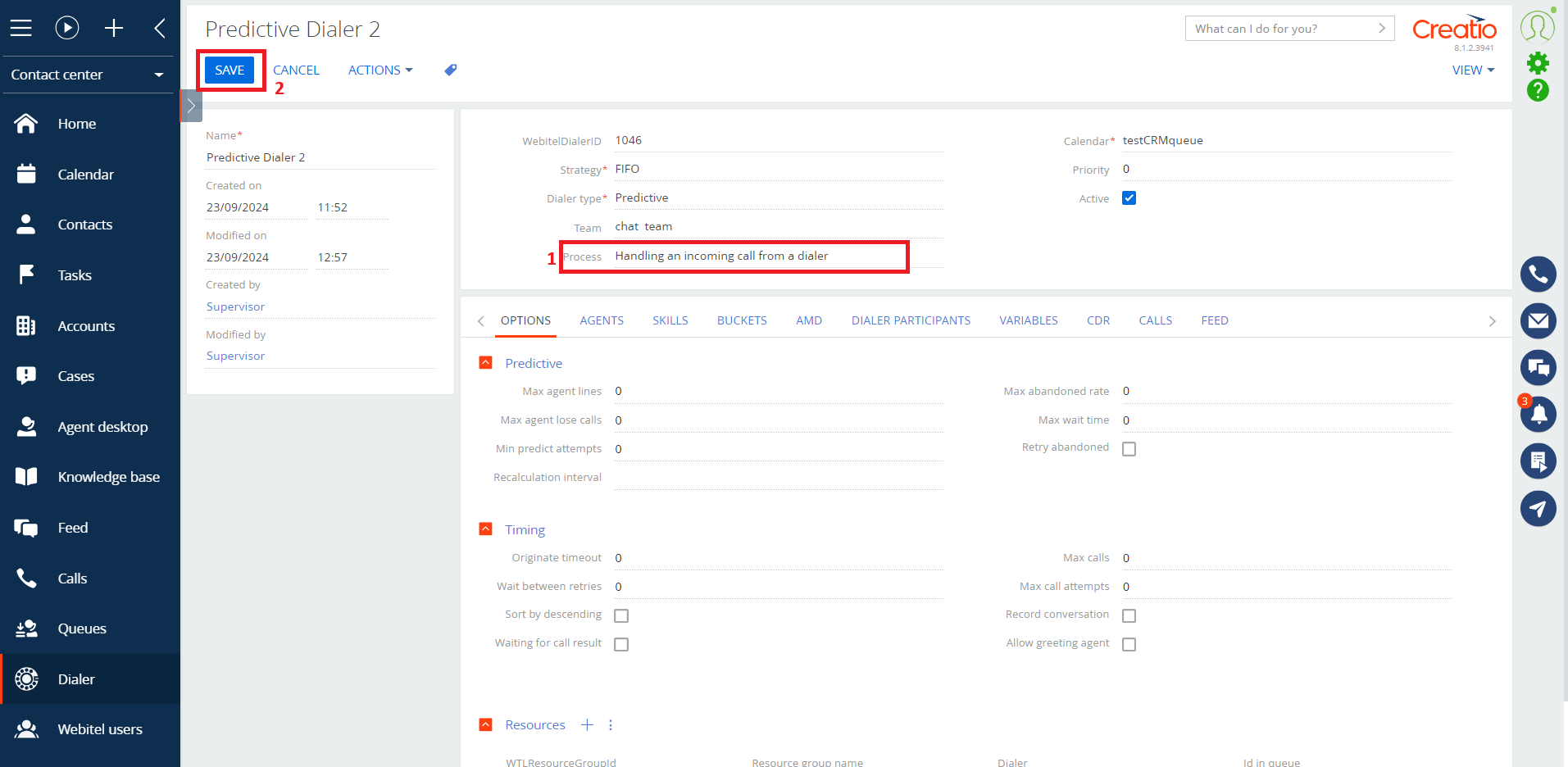Enable Sort by descending checkbox
1568x767 pixels.
621,615
